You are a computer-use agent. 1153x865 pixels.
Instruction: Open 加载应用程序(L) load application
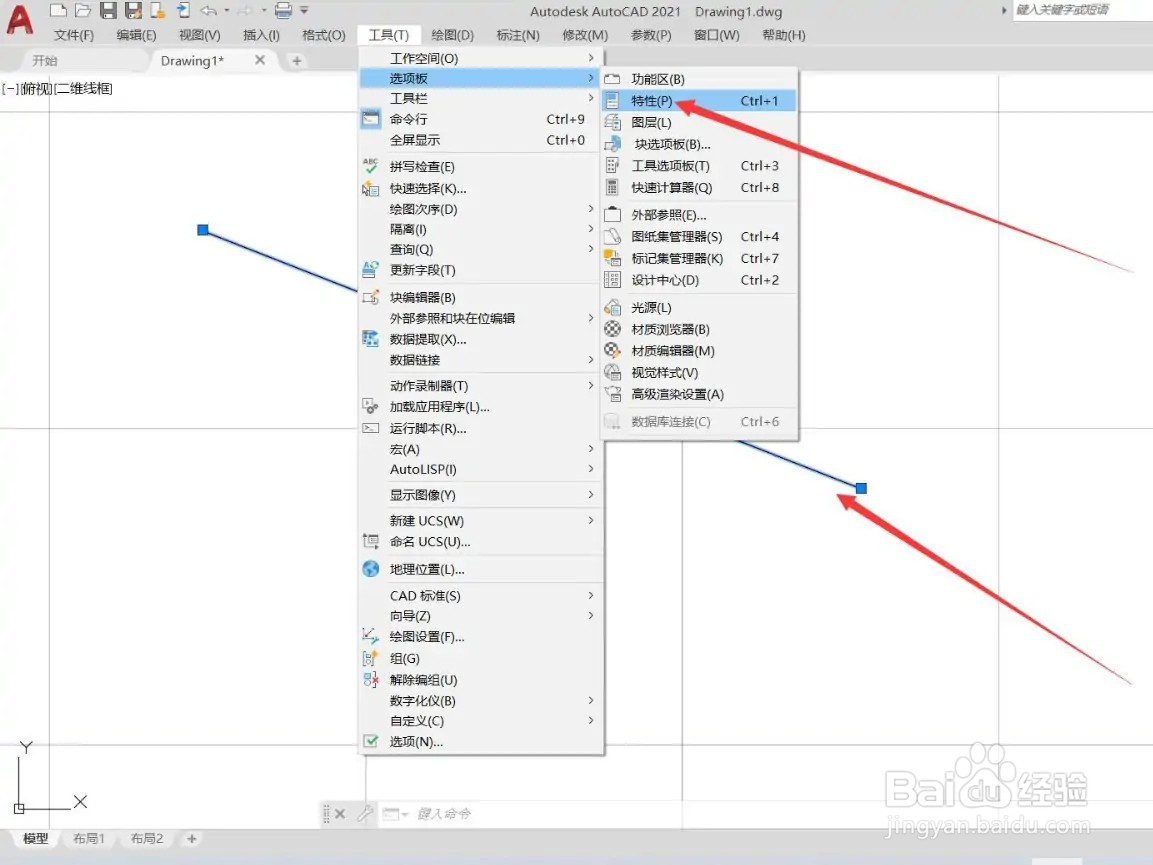coord(482,406)
